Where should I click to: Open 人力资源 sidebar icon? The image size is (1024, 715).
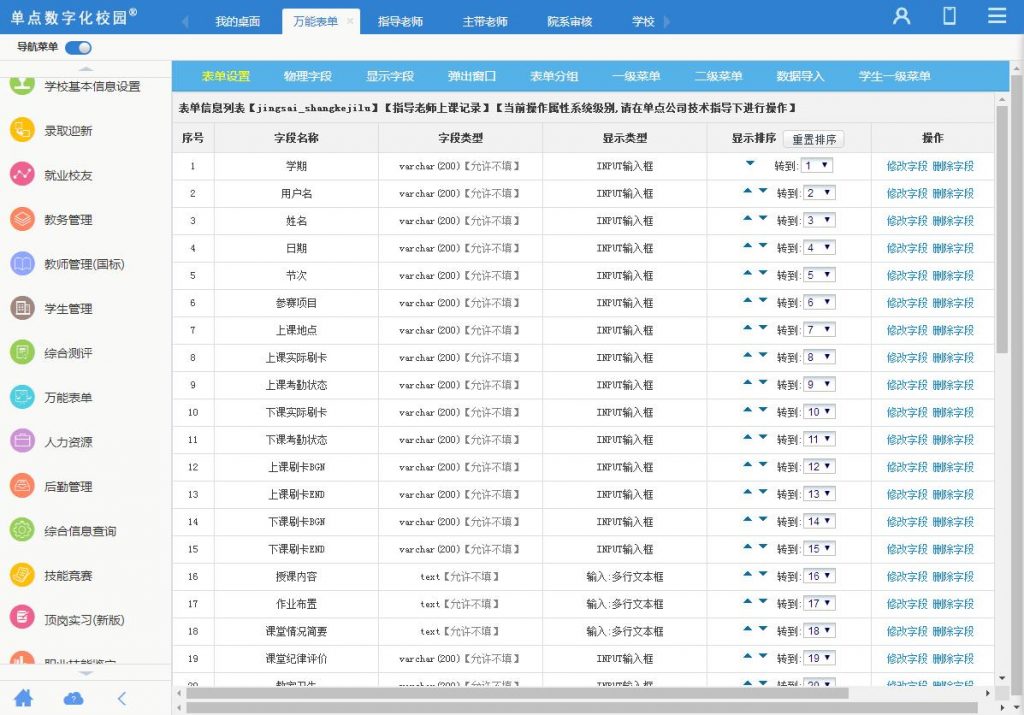[22, 441]
